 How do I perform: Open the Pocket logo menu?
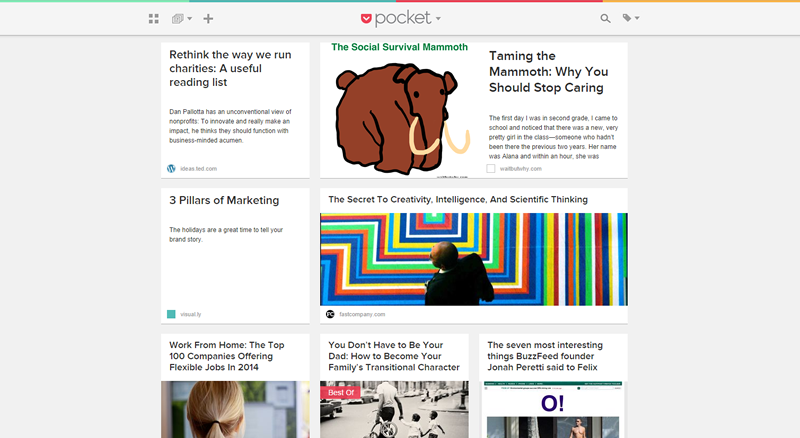[400, 18]
